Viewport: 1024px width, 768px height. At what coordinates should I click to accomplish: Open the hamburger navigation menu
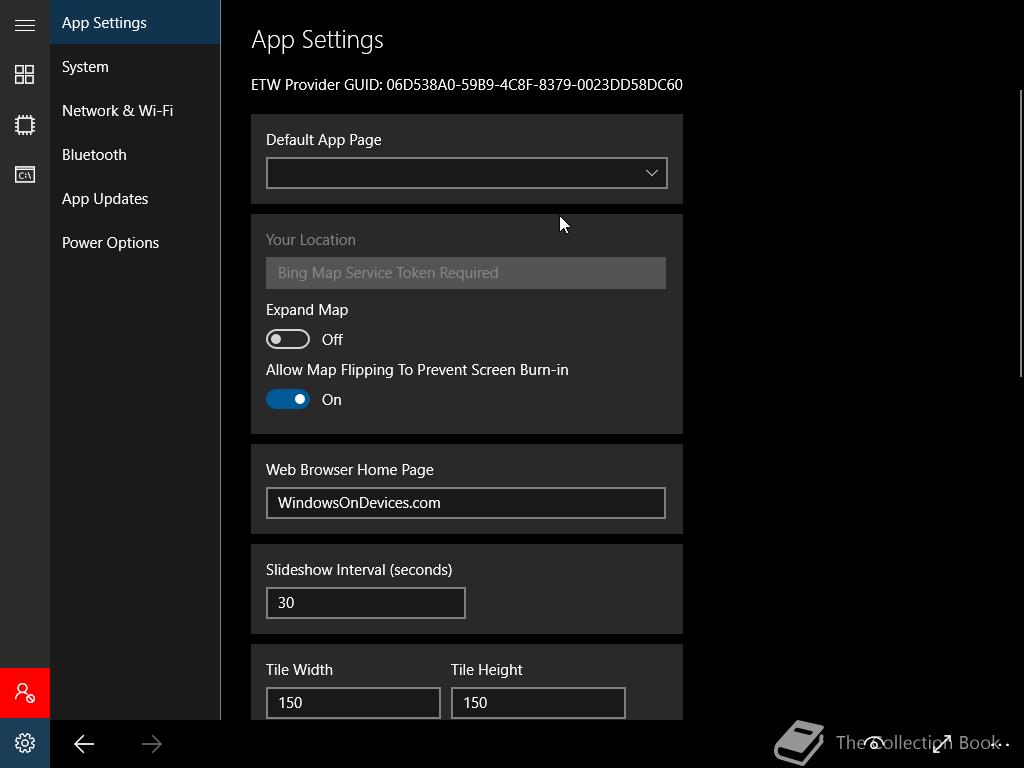click(25, 25)
